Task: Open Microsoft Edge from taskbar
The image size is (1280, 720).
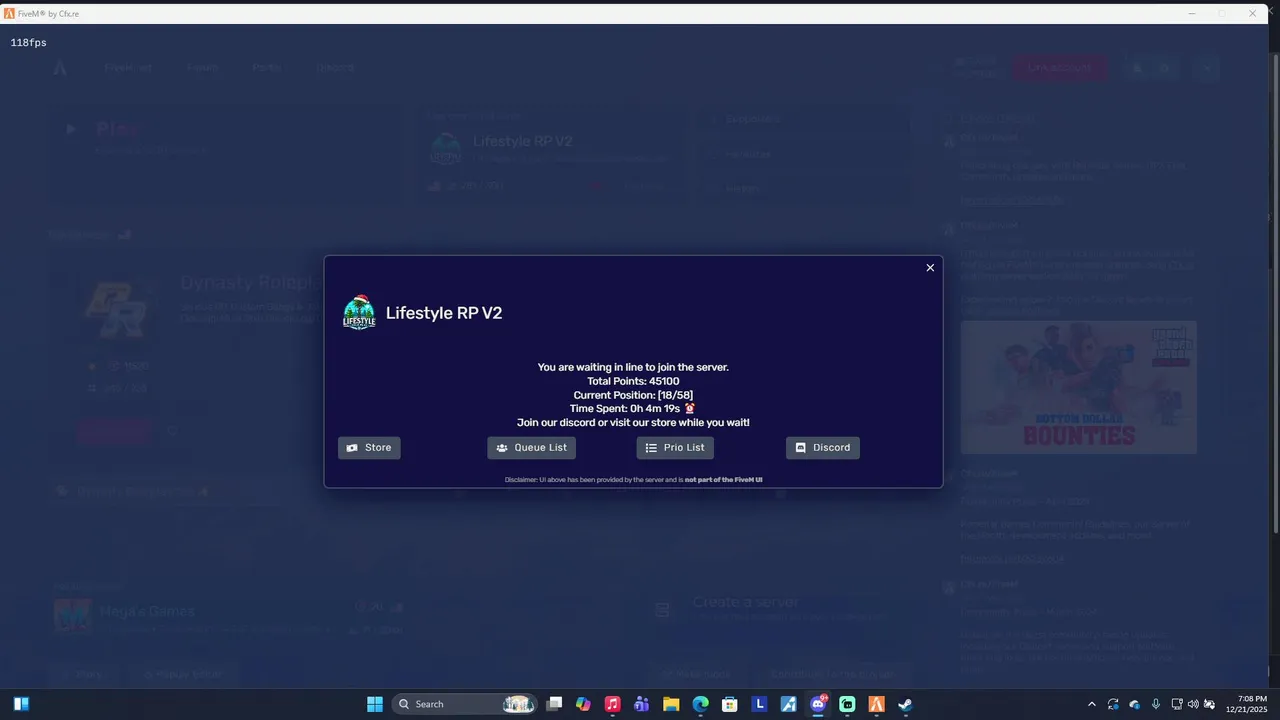Action: (x=701, y=704)
